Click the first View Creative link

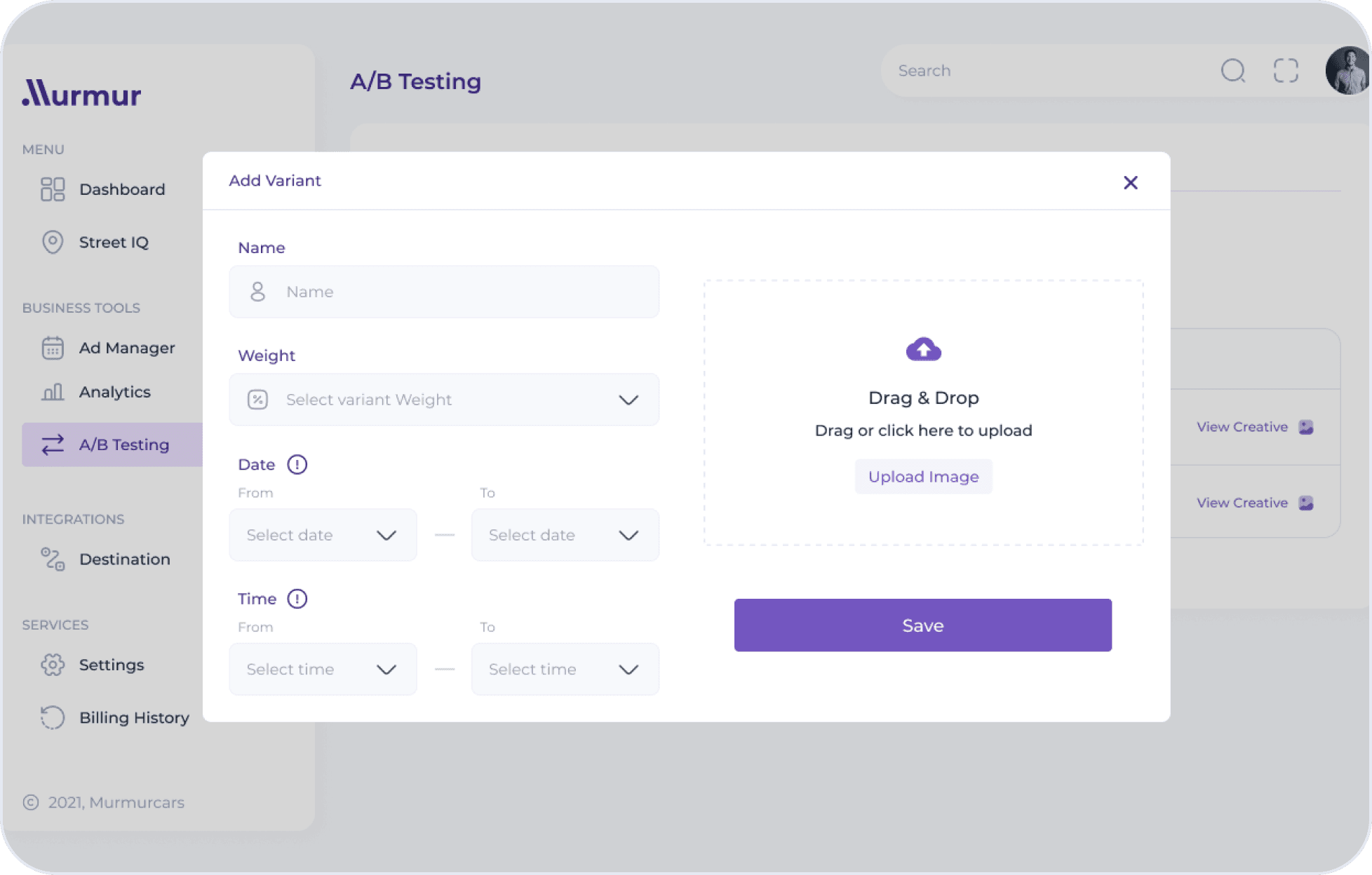(1242, 427)
